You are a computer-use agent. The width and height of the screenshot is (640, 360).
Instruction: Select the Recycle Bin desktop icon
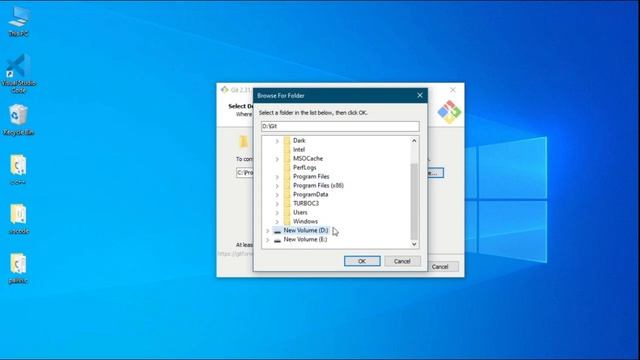[19, 120]
